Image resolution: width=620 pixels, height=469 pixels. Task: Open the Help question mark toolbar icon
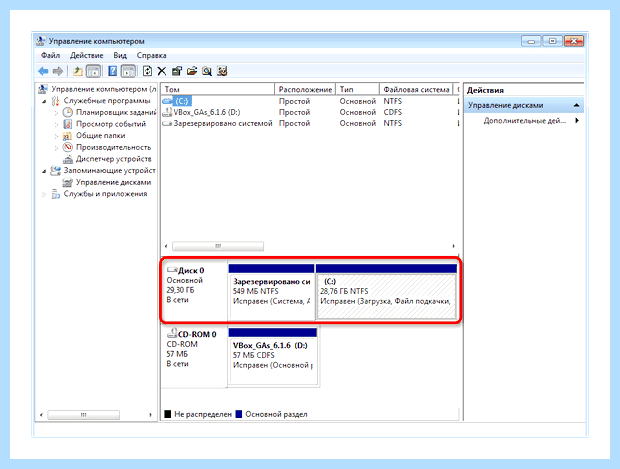pyautogui.click(x=113, y=71)
